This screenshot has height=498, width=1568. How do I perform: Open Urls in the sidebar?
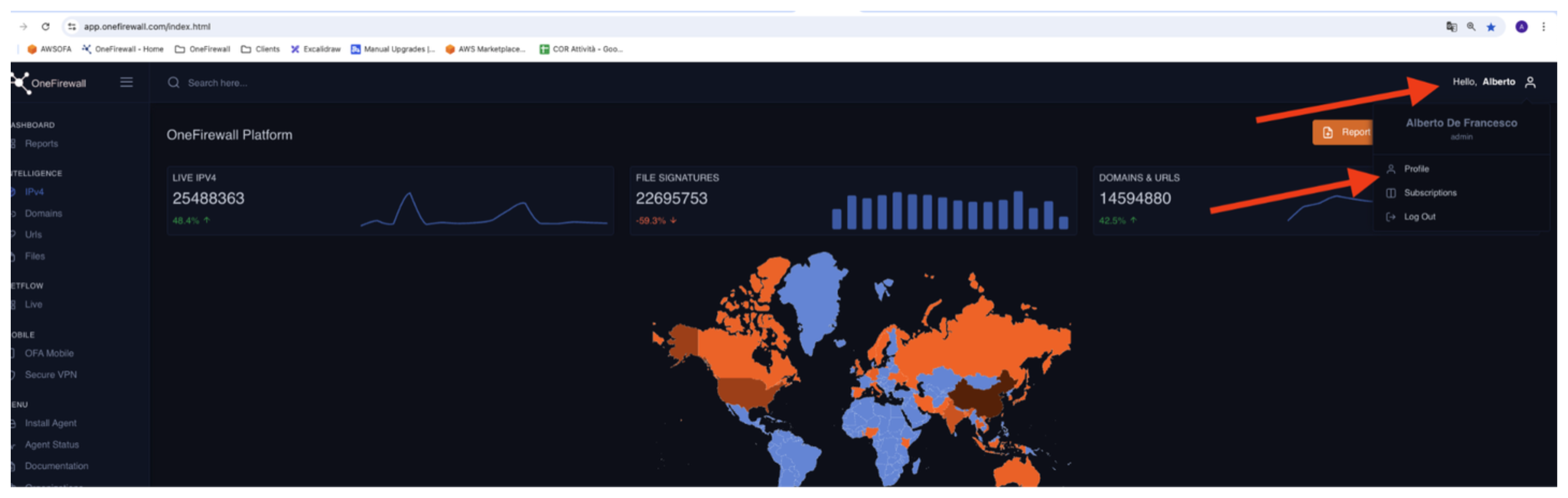(33, 235)
